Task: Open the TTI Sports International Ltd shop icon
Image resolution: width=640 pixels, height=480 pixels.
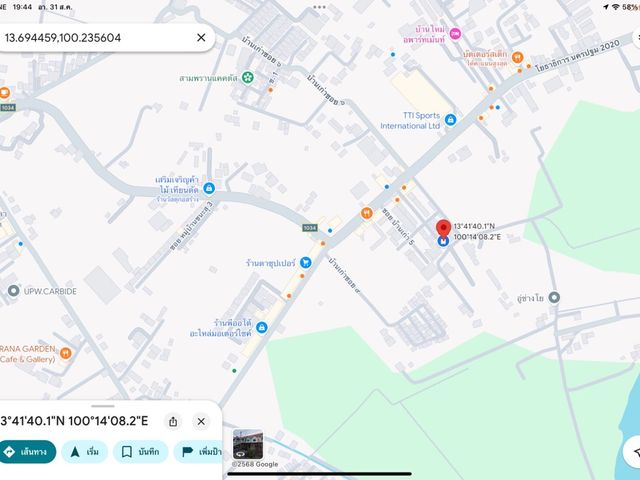Action: 450,120
